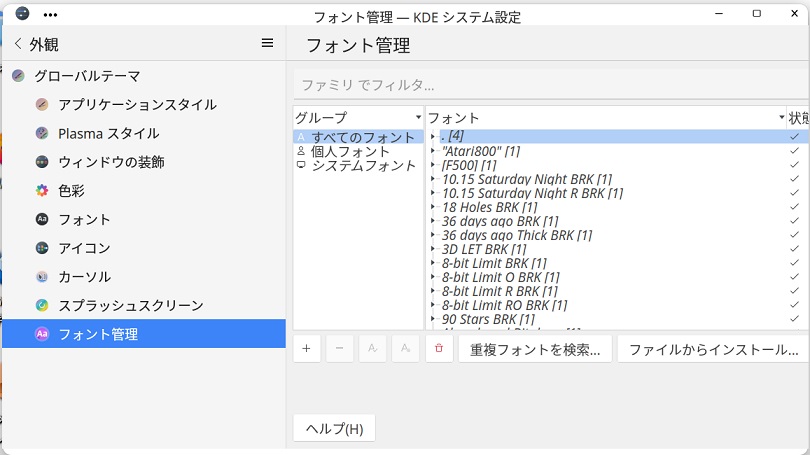
Task: Expand the 8-bit Limit RO BRK family
Action: (433, 305)
